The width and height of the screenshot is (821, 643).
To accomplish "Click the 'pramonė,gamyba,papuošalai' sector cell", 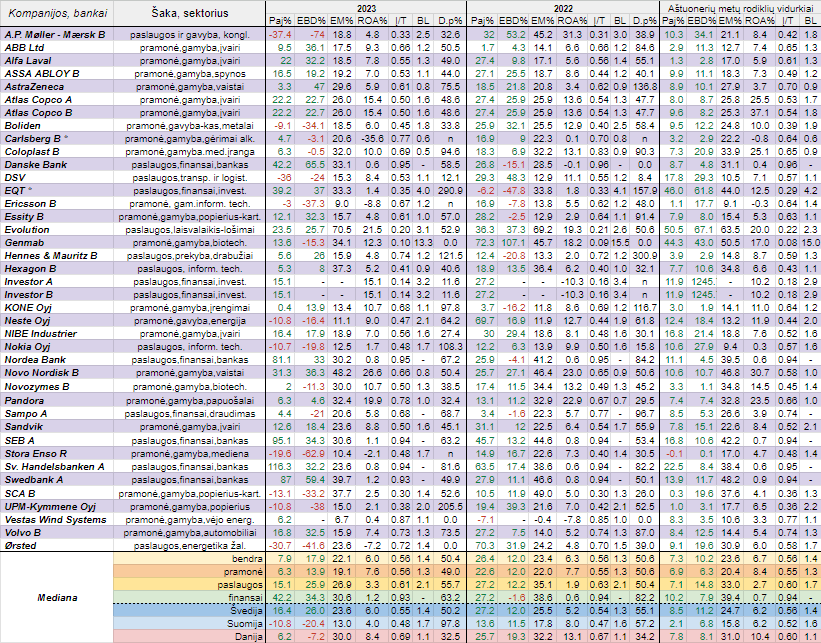I will click(190, 401).
